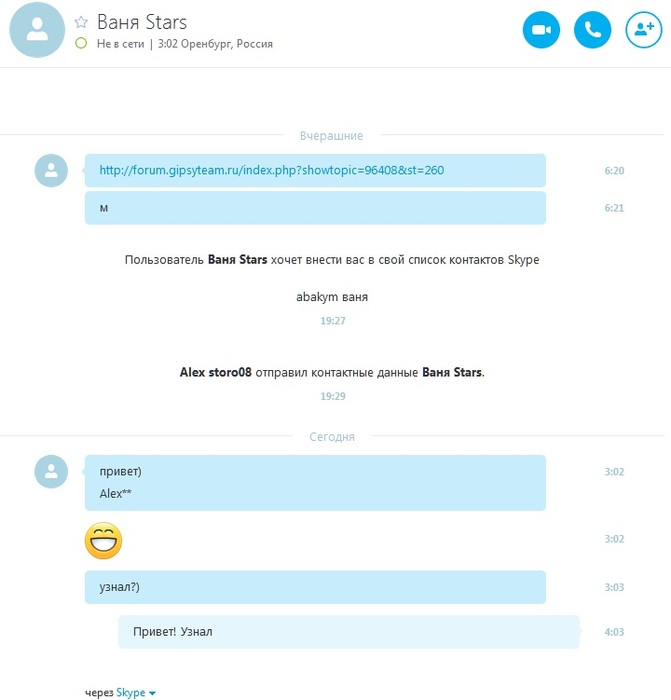Click the Вчерашние date separator
The height and width of the screenshot is (700, 671).
[x=331, y=136]
